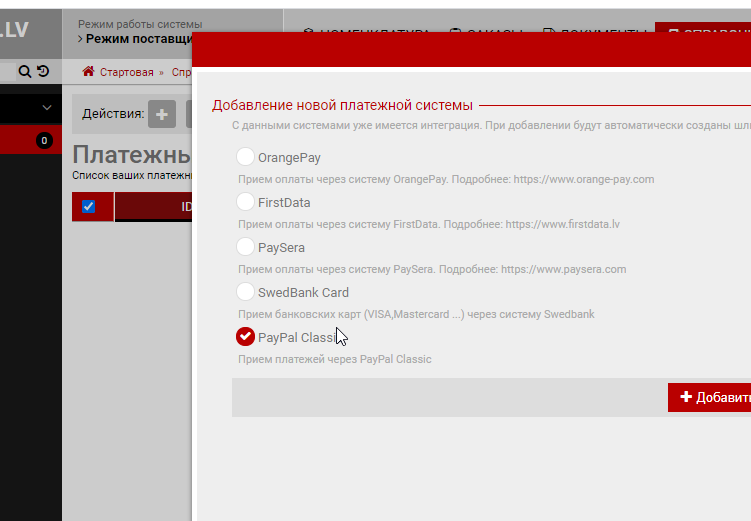Expand the sidebar chevron dropdown

tap(47, 107)
